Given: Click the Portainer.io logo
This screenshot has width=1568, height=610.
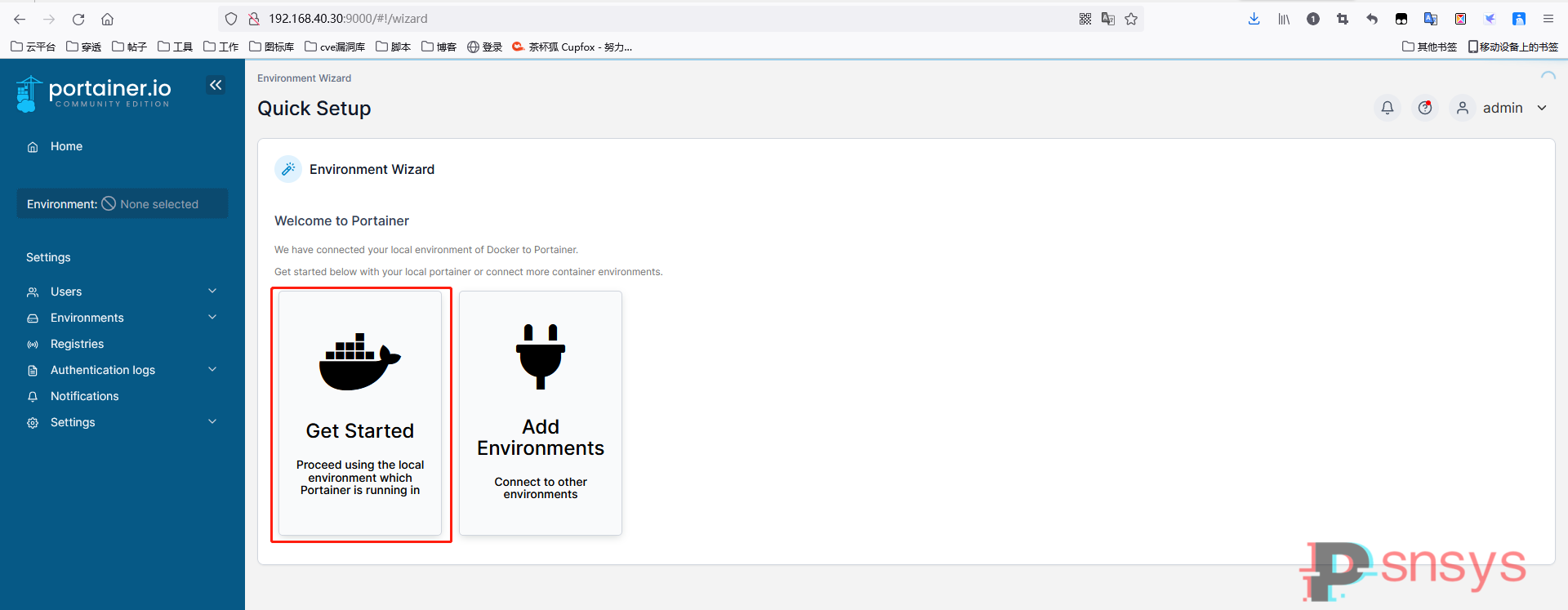Looking at the screenshot, I should click(x=93, y=93).
